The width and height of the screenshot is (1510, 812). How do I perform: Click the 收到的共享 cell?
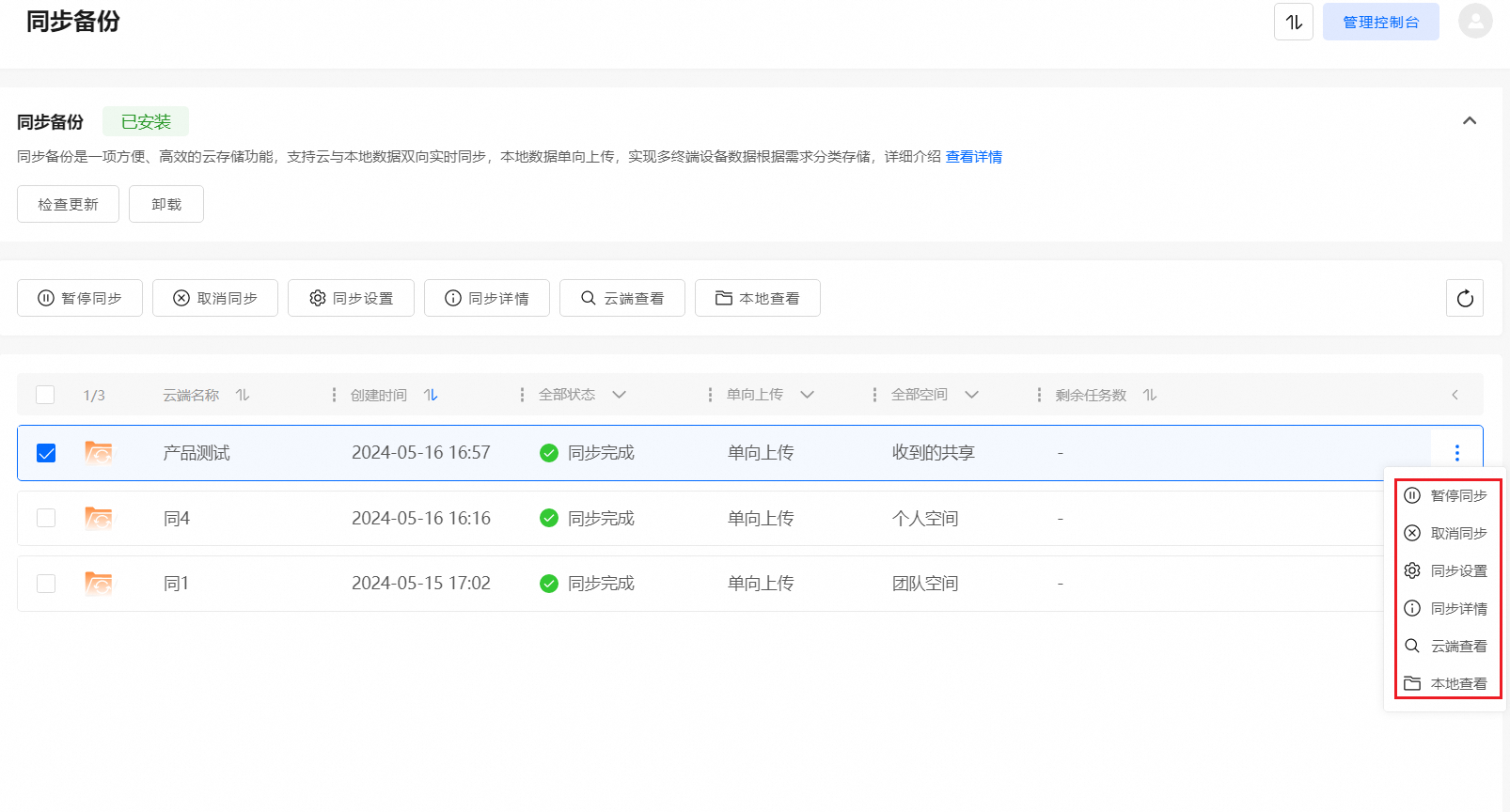[x=933, y=453]
